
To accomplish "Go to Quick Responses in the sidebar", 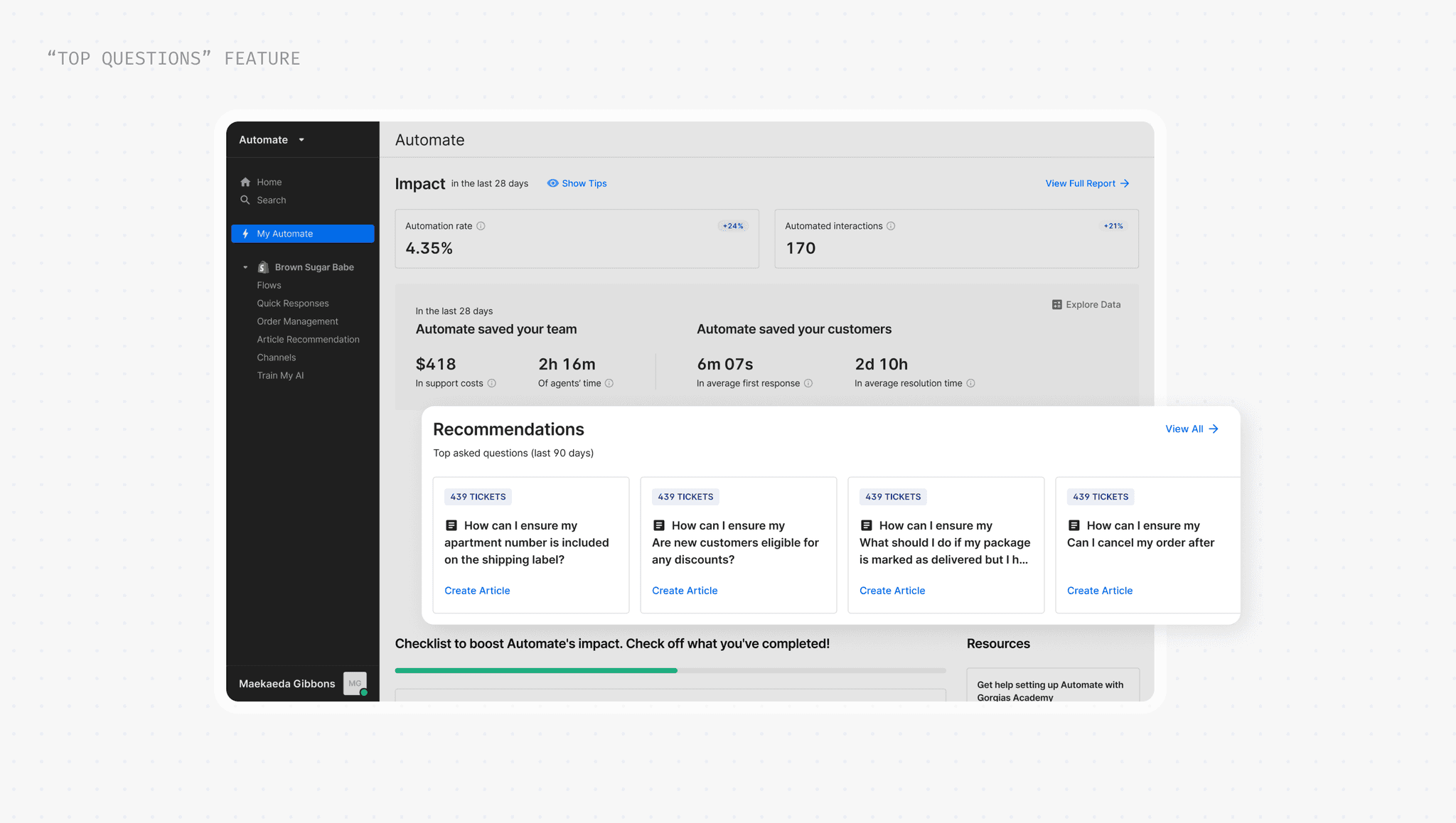I will coord(292,303).
